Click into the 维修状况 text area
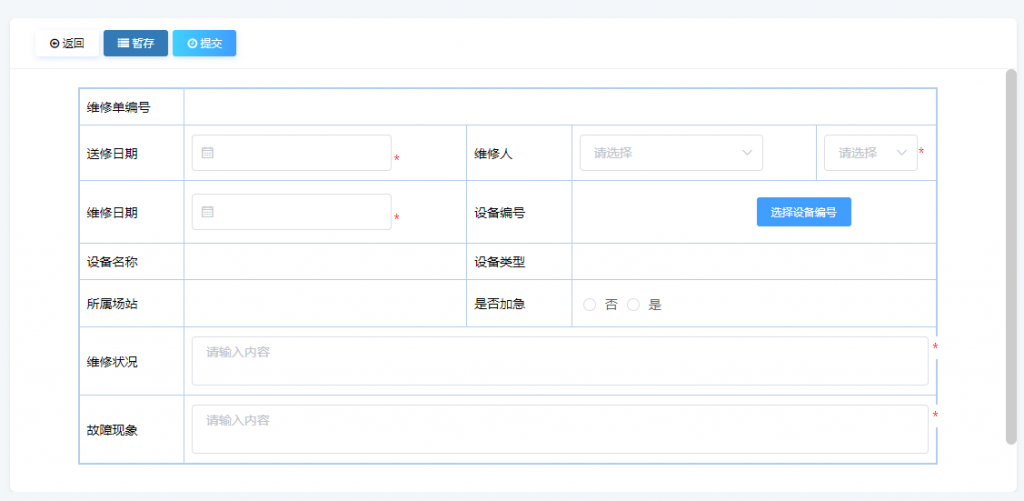Image resolution: width=1024 pixels, height=501 pixels. pyautogui.click(x=560, y=361)
